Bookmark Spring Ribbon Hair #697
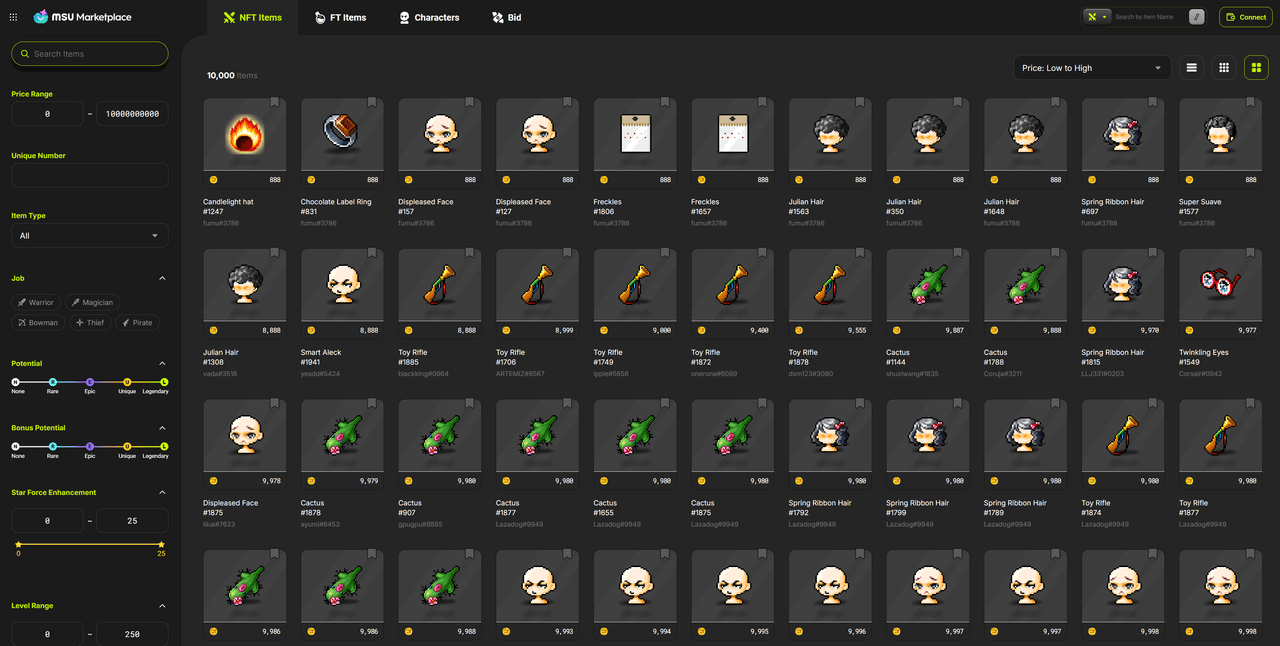This screenshot has width=1280, height=646. click(1152, 102)
